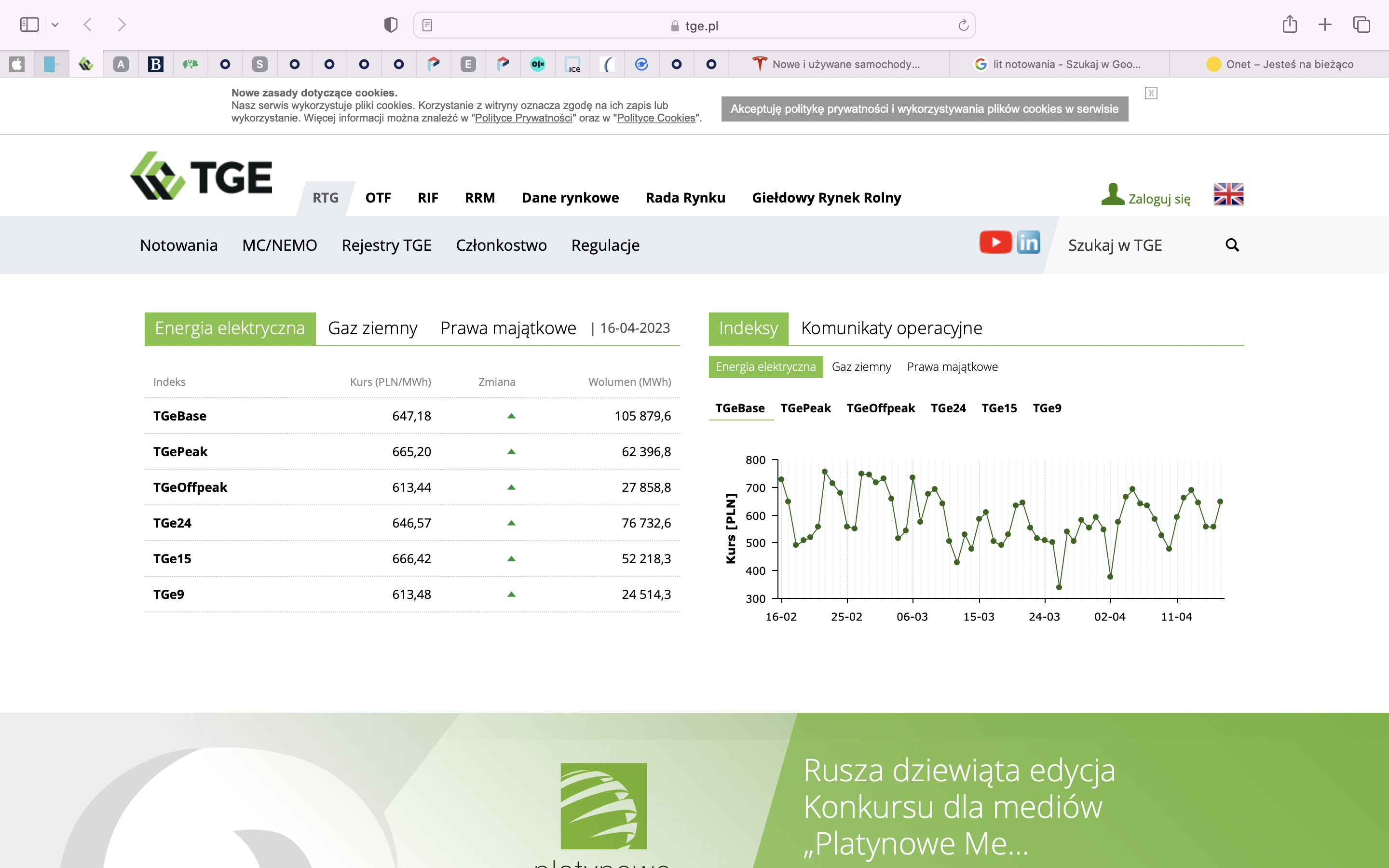Select the chart's Gaz ziemny sub-tab
This screenshot has height=868, width=1389.
click(861, 367)
